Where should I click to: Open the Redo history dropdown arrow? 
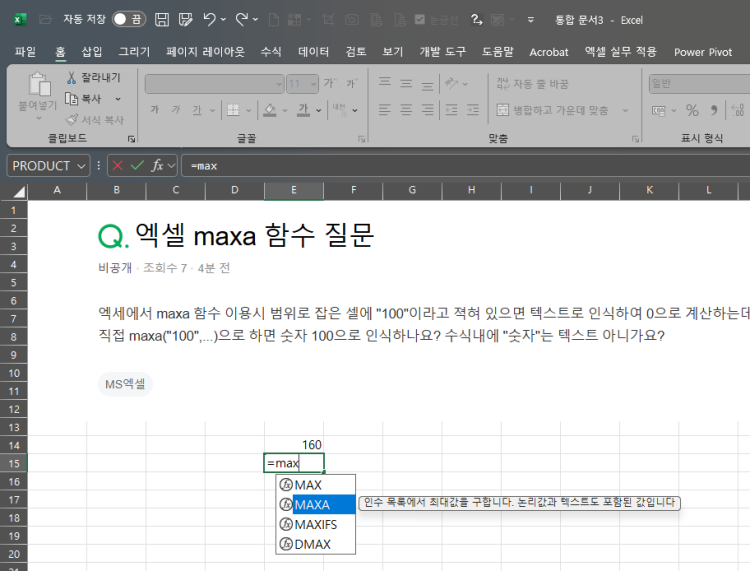[x=255, y=20]
